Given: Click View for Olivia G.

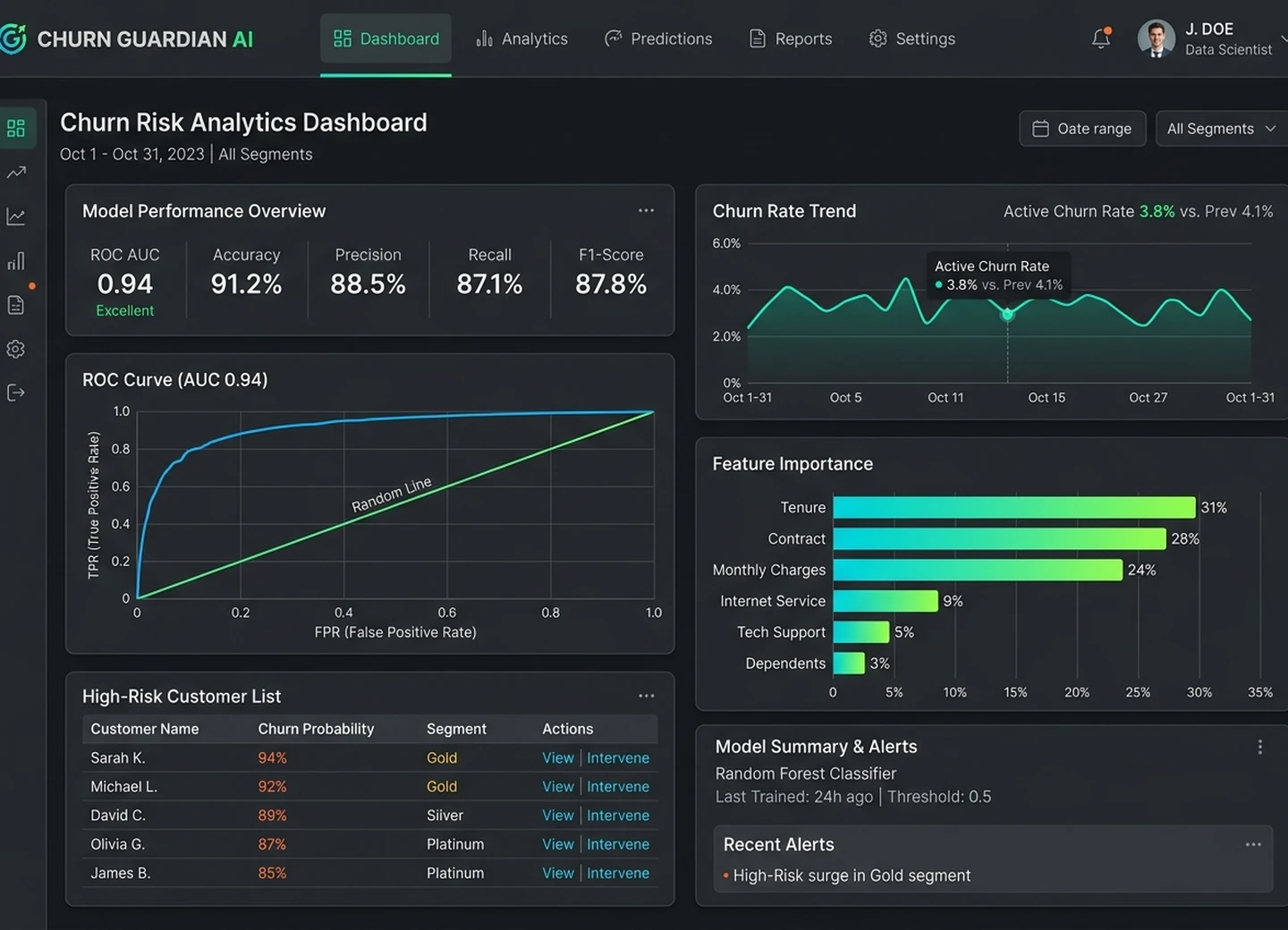Looking at the screenshot, I should tap(558, 844).
